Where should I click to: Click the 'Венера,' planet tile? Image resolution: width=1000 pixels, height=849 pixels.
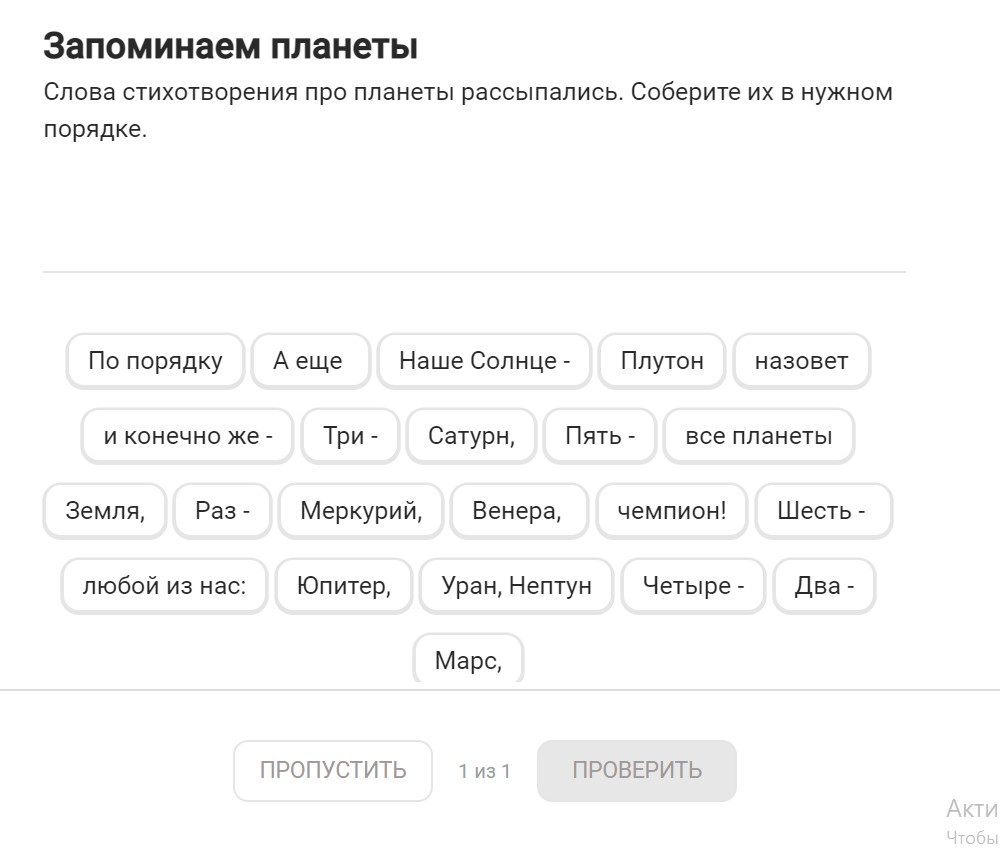[x=516, y=511]
